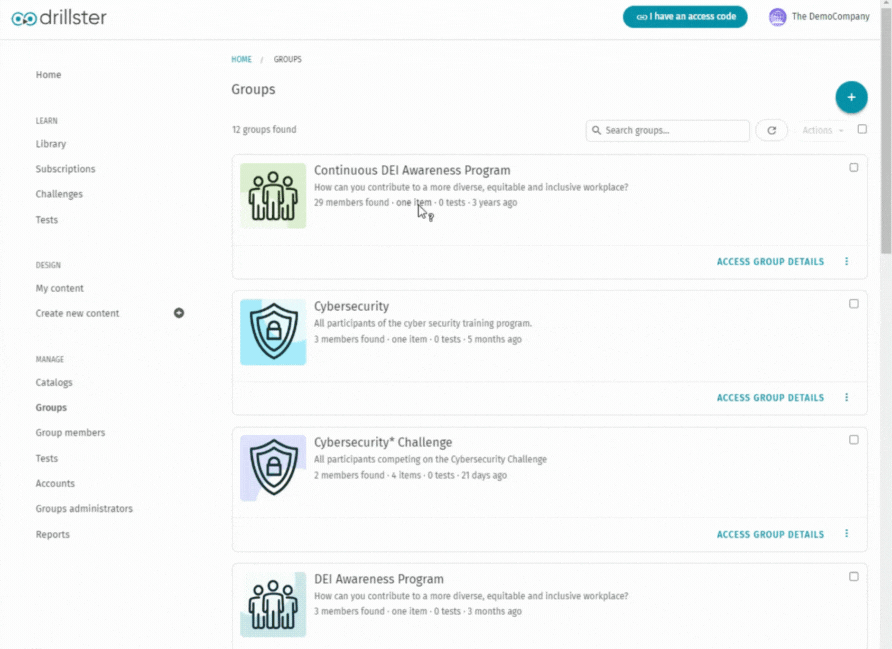Open the Cybersecurity* Challenge three-dot menu
The image size is (892, 649).
pos(846,534)
